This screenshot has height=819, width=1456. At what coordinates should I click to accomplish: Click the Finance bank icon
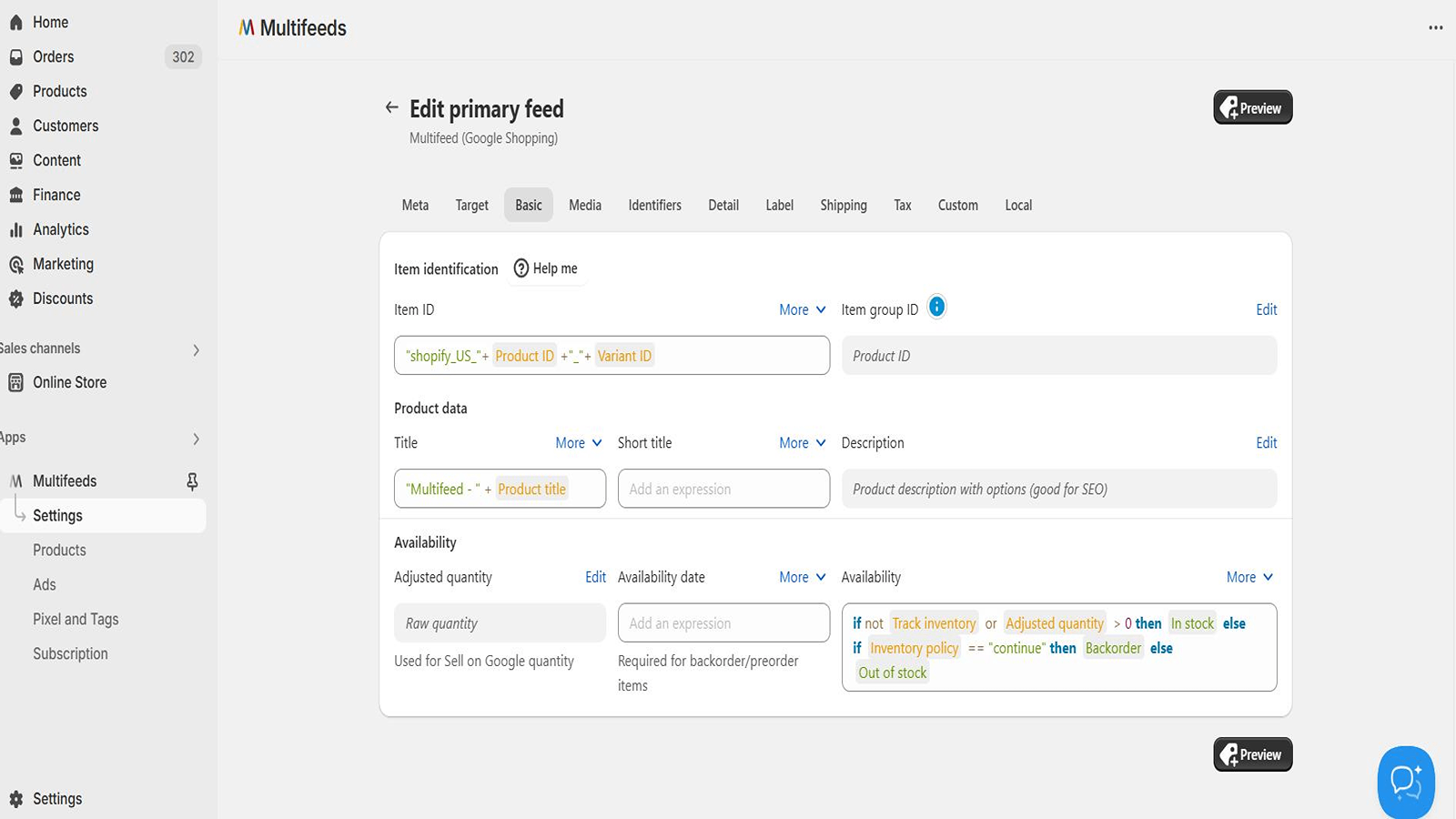[15, 195]
